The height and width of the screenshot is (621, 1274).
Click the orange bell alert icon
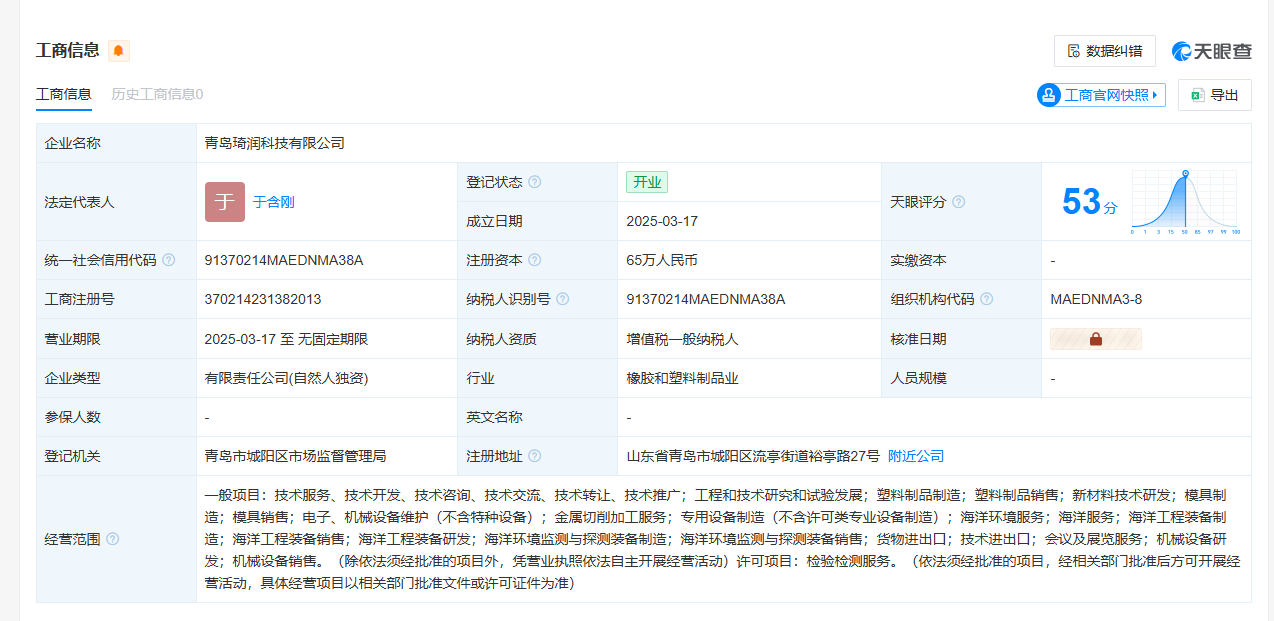click(119, 51)
